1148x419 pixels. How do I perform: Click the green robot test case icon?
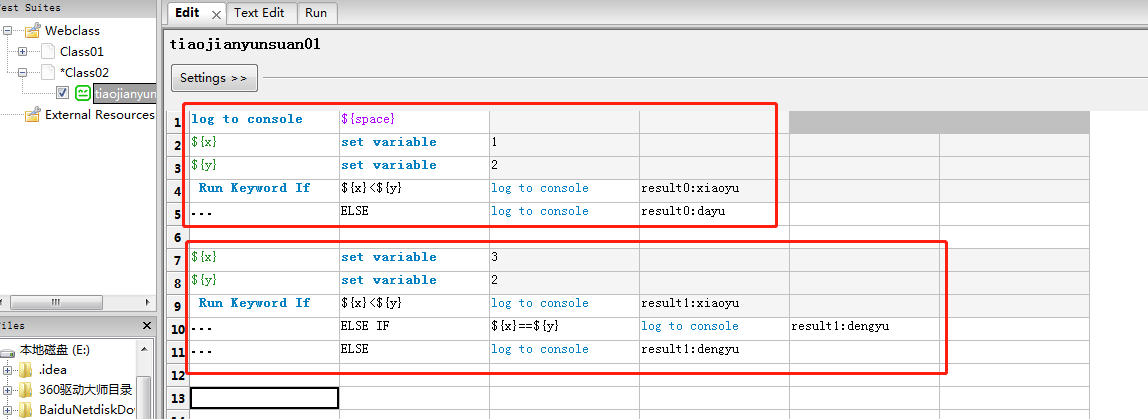click(x=83, y=93)
